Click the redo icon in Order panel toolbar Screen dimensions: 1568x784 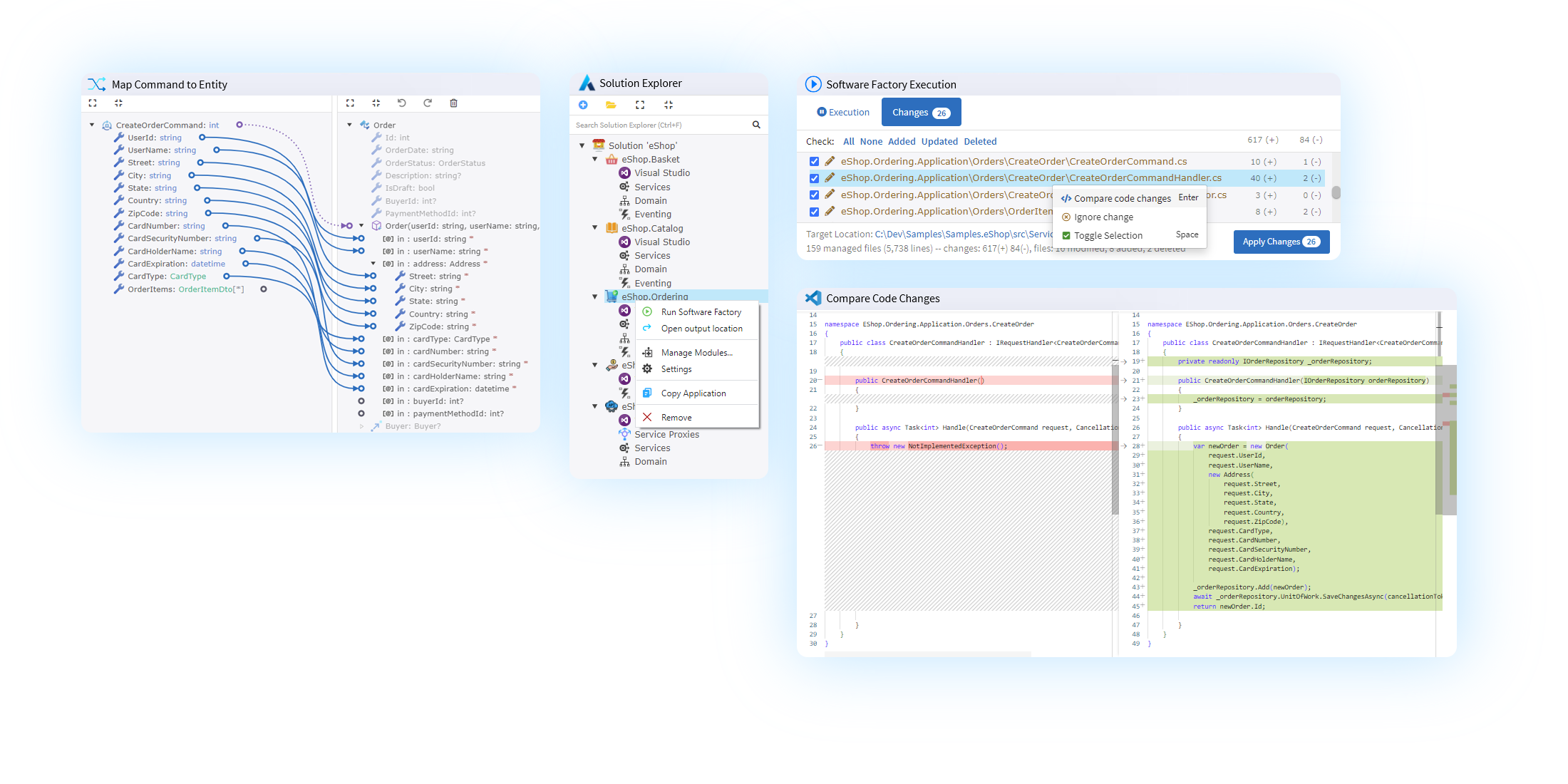tap(428, 103)
